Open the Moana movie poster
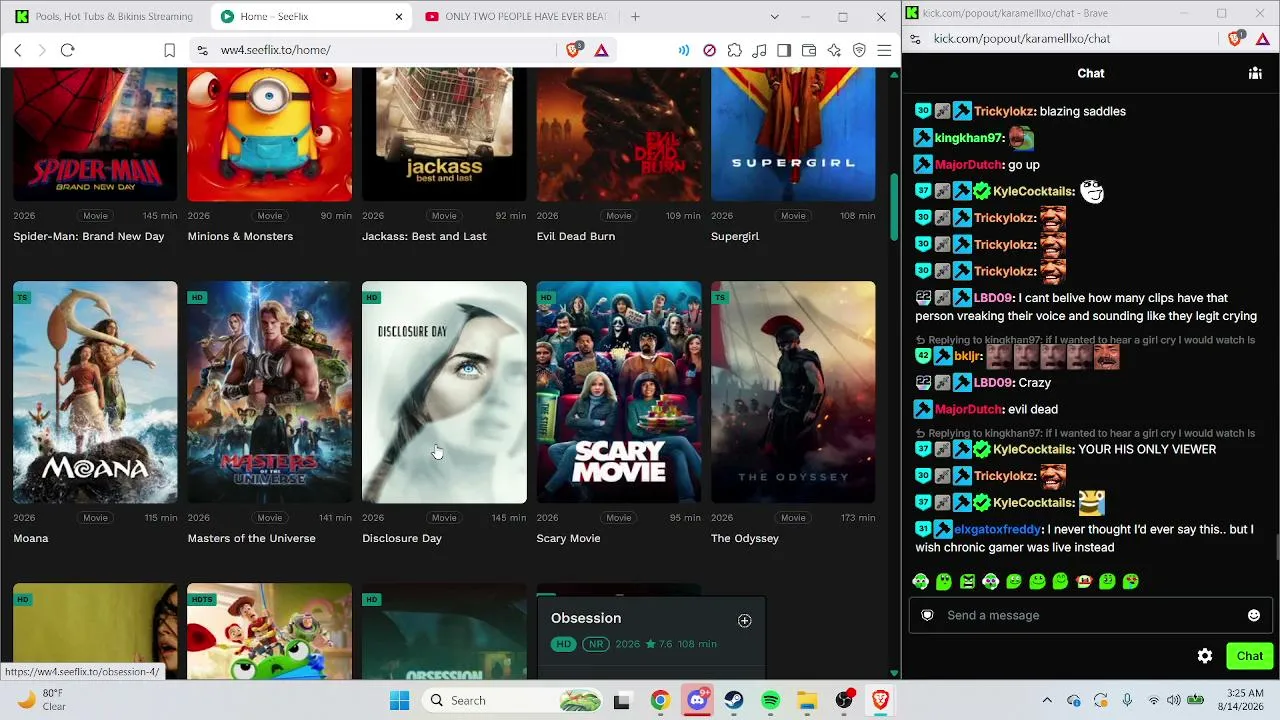The height and width of the screenshot is (720, 1280). coord(95,392)
